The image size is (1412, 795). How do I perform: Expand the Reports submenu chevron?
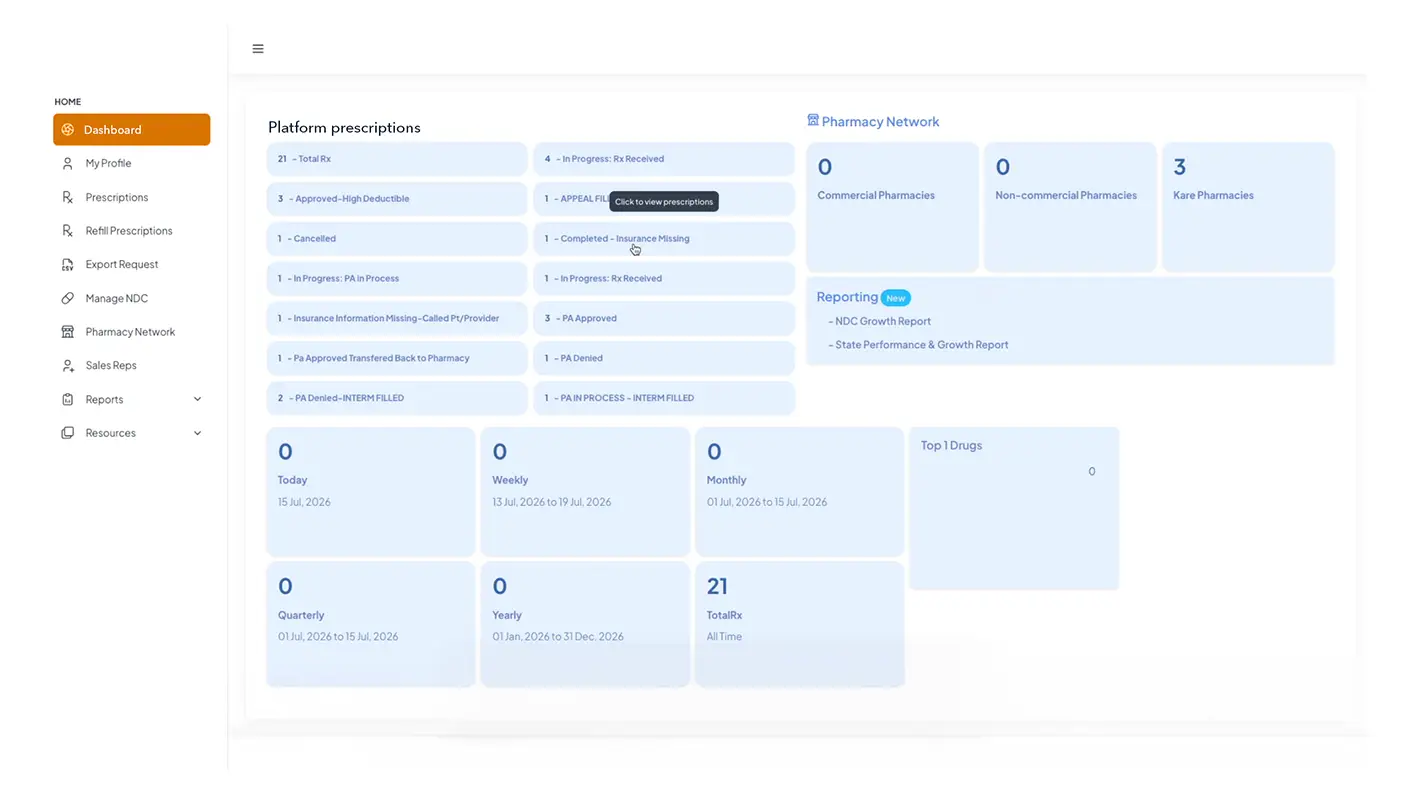click(x=197, y=399)
